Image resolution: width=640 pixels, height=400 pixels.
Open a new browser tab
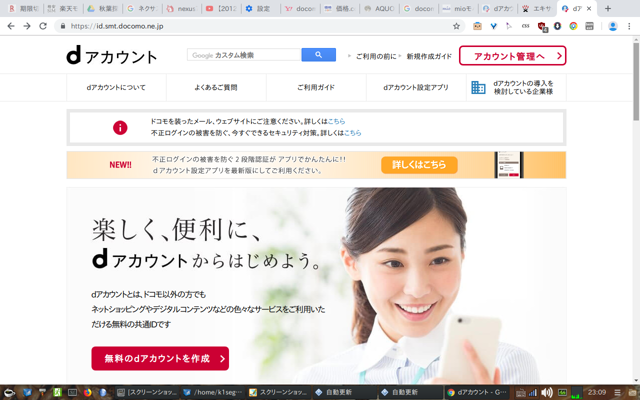point(608,8)
